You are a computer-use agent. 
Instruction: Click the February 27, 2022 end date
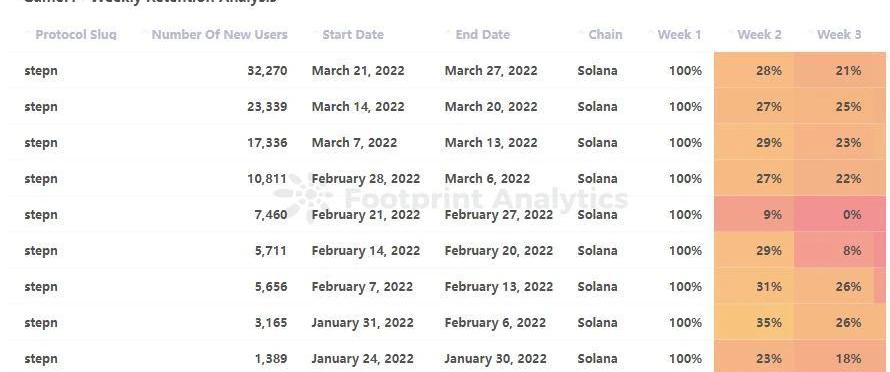[x=498, y=214]
